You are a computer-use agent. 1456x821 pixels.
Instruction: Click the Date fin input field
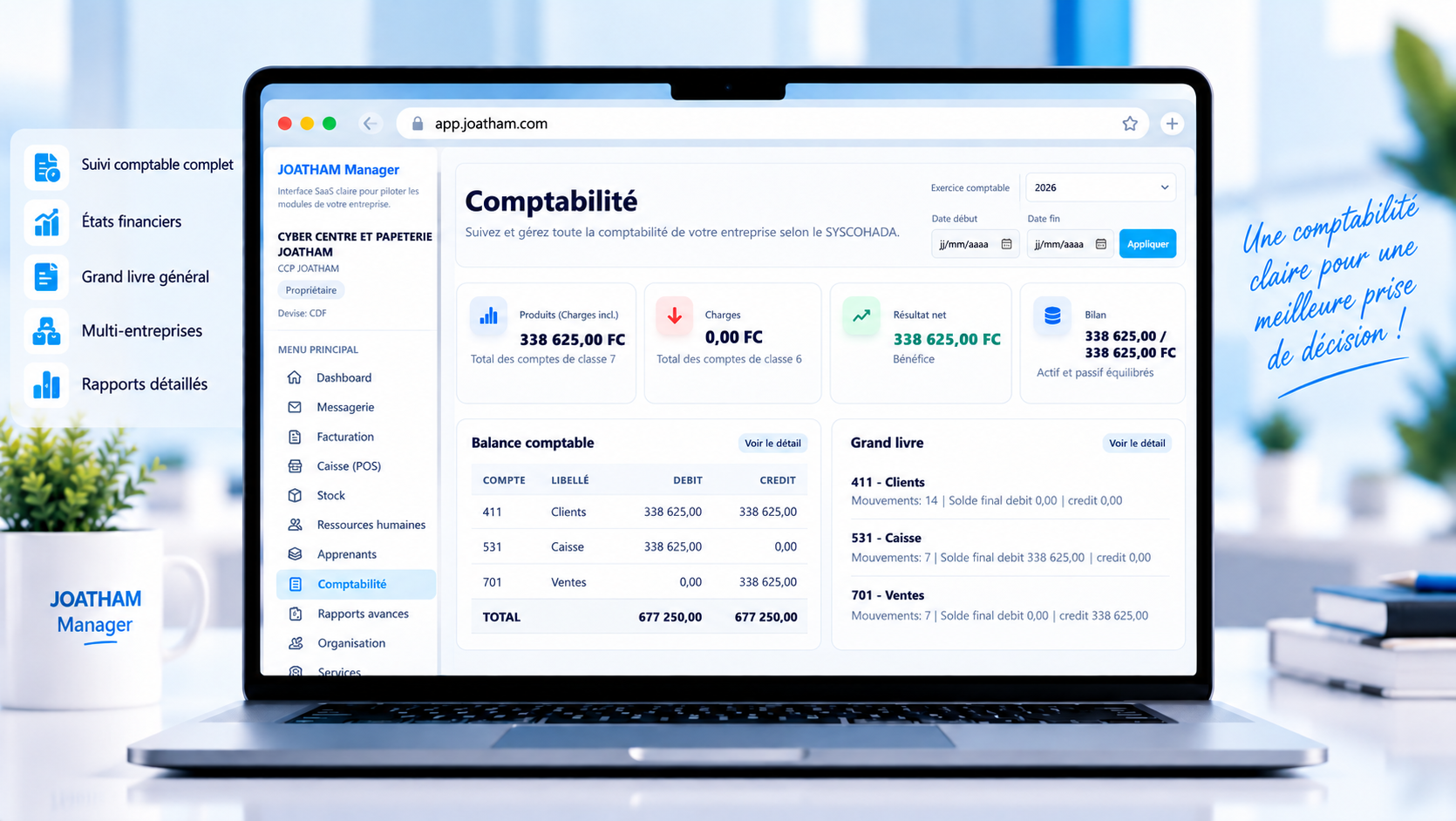(1070, 244)
